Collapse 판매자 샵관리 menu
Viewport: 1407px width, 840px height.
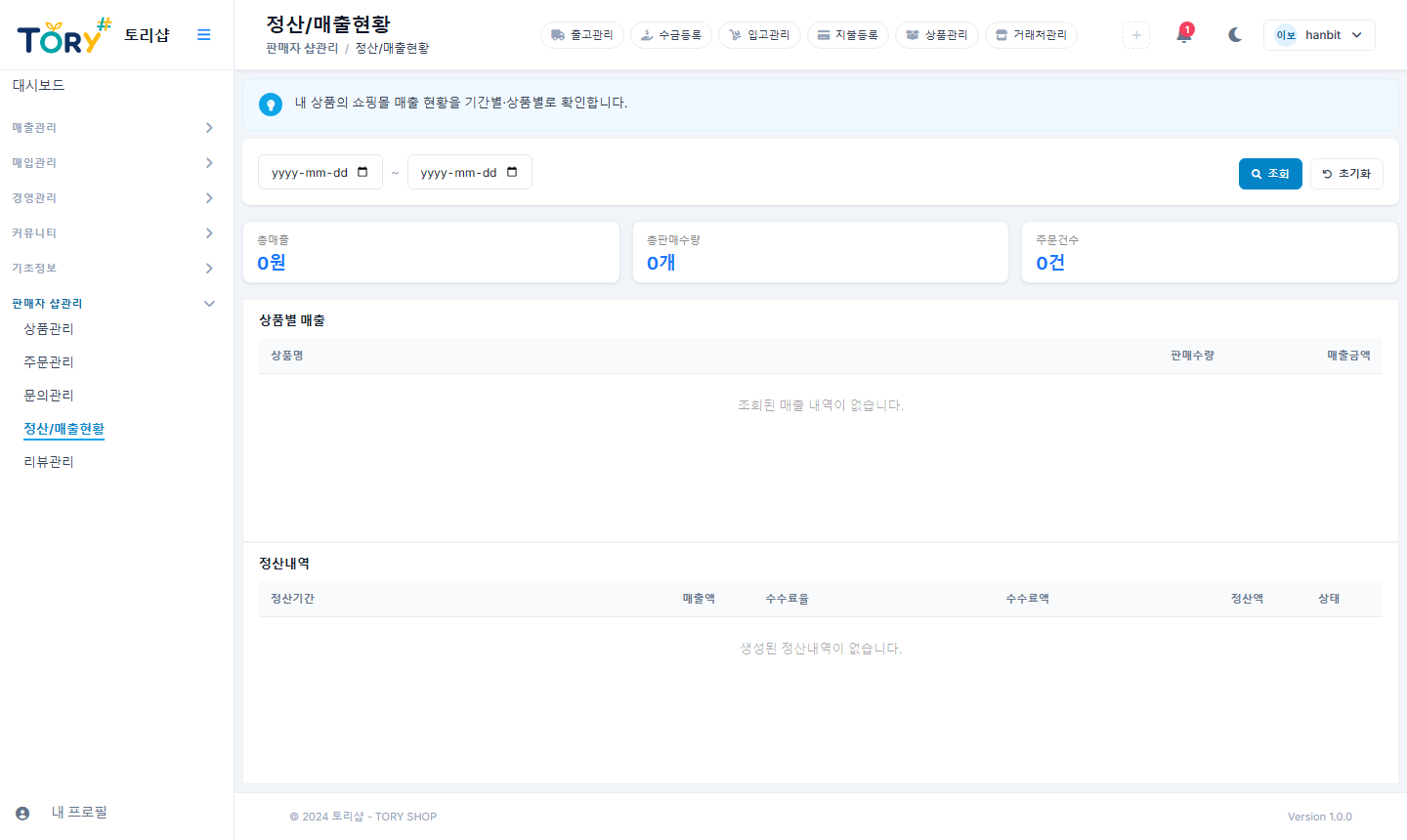click(x=113, y=304)
